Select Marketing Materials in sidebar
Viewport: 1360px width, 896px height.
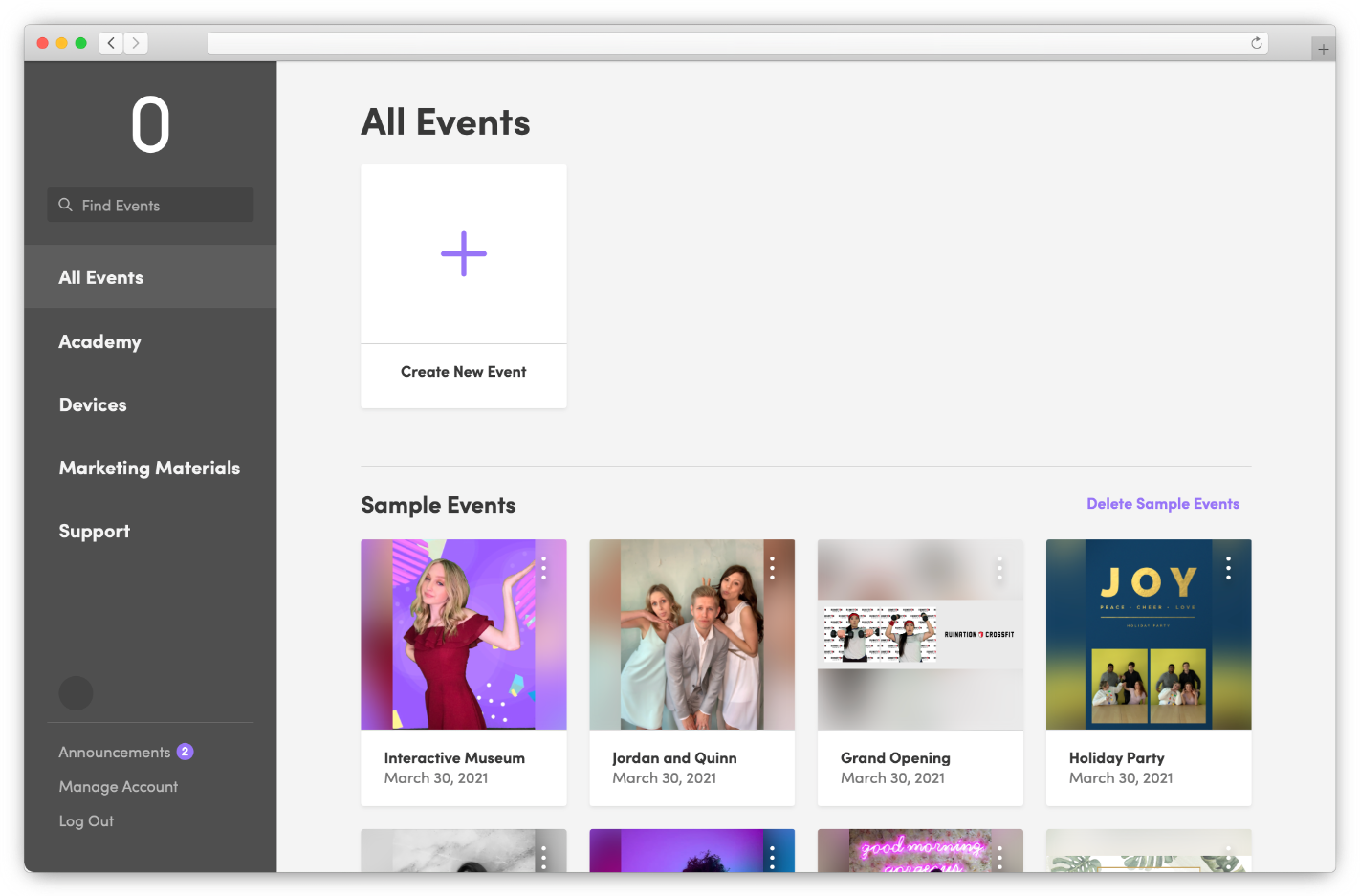(x=149, y=468)
